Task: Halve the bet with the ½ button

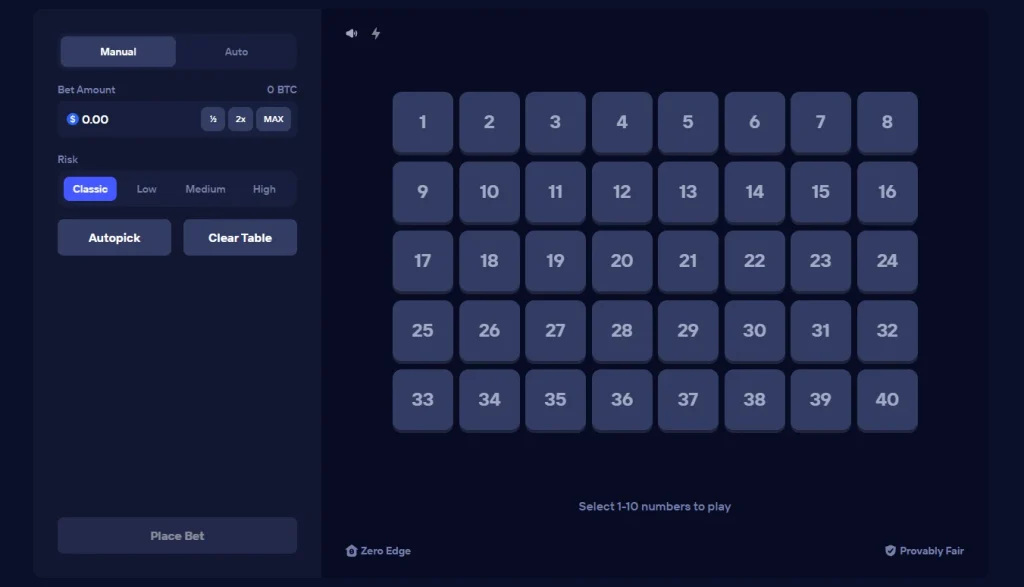Action: pos(213,119)
